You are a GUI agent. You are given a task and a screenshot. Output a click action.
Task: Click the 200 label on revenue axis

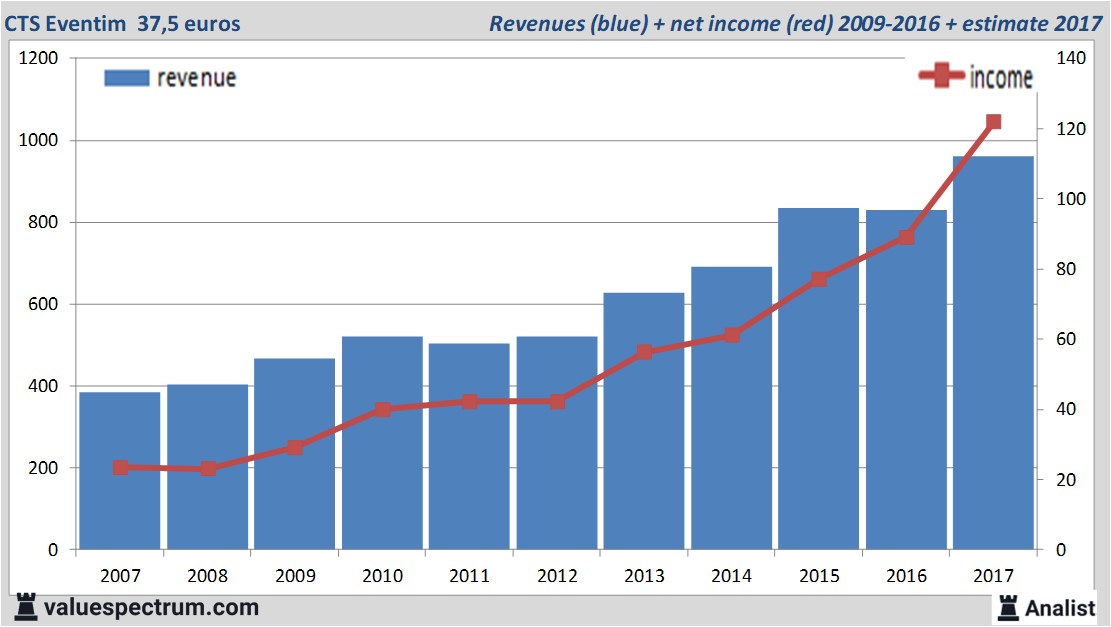pyautogui.click(x=43, y=468)
